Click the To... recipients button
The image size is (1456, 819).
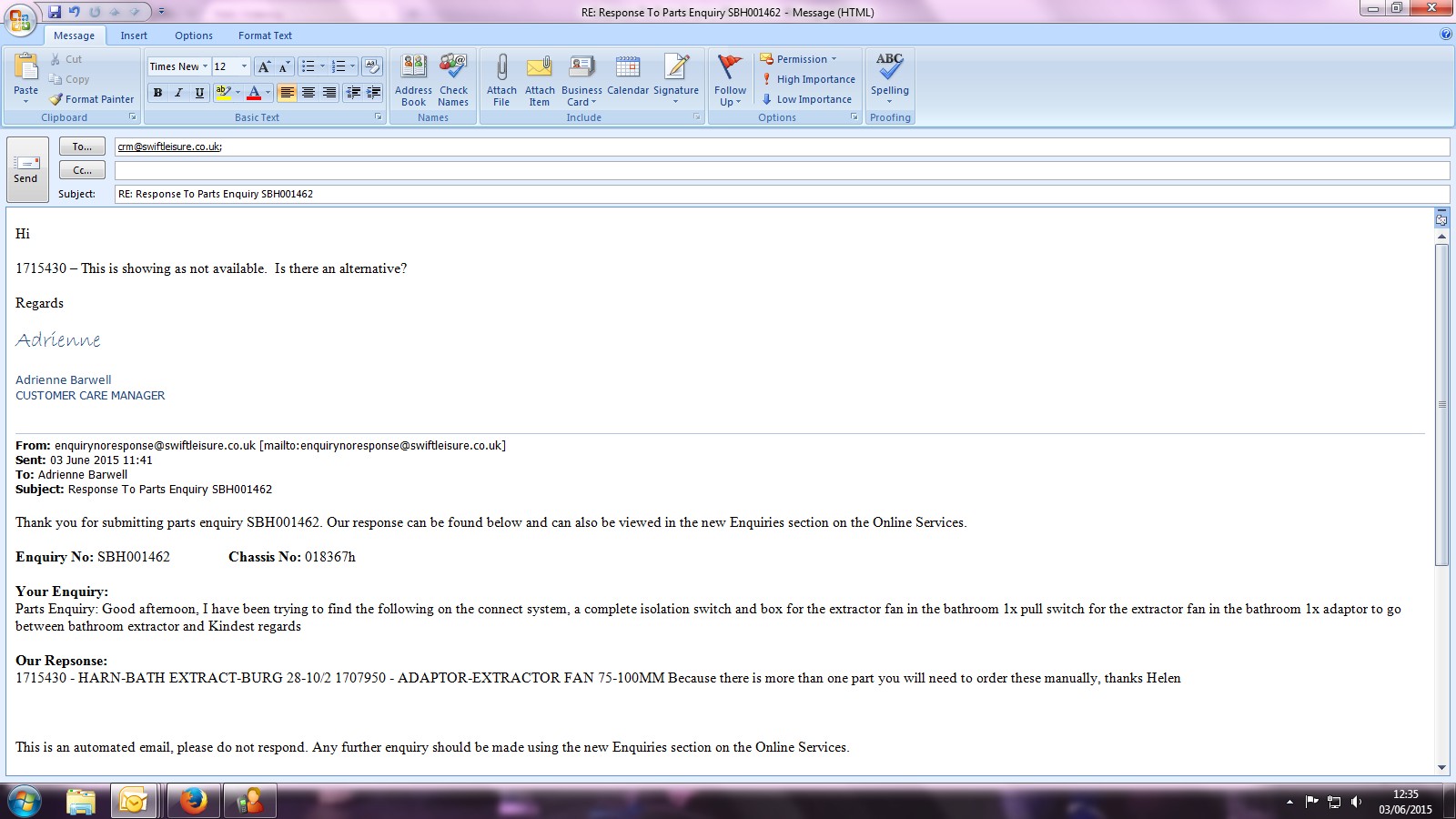coord(82,147)
